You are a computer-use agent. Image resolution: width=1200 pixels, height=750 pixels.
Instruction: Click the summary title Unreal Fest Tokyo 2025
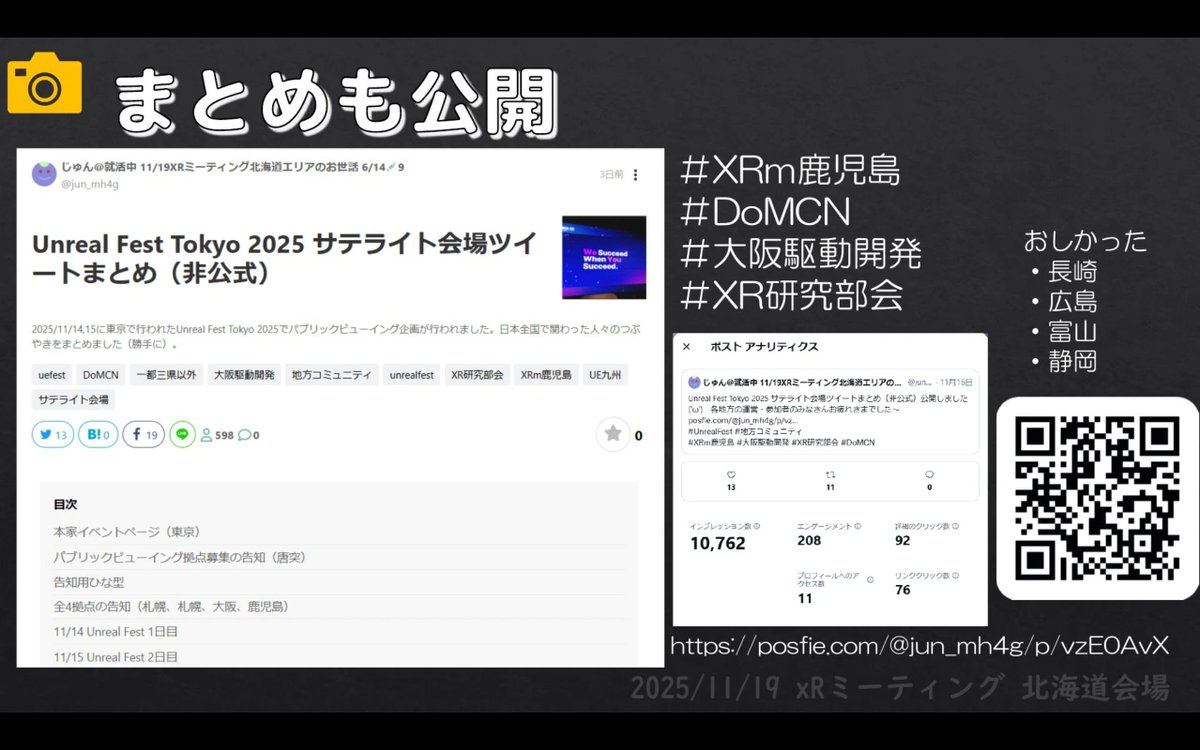(x=284, y=257)
